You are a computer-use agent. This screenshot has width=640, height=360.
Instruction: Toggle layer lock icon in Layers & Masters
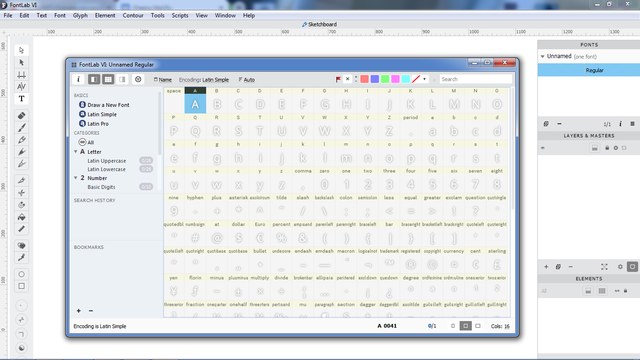pyautogui.click(x=607, y=148)
